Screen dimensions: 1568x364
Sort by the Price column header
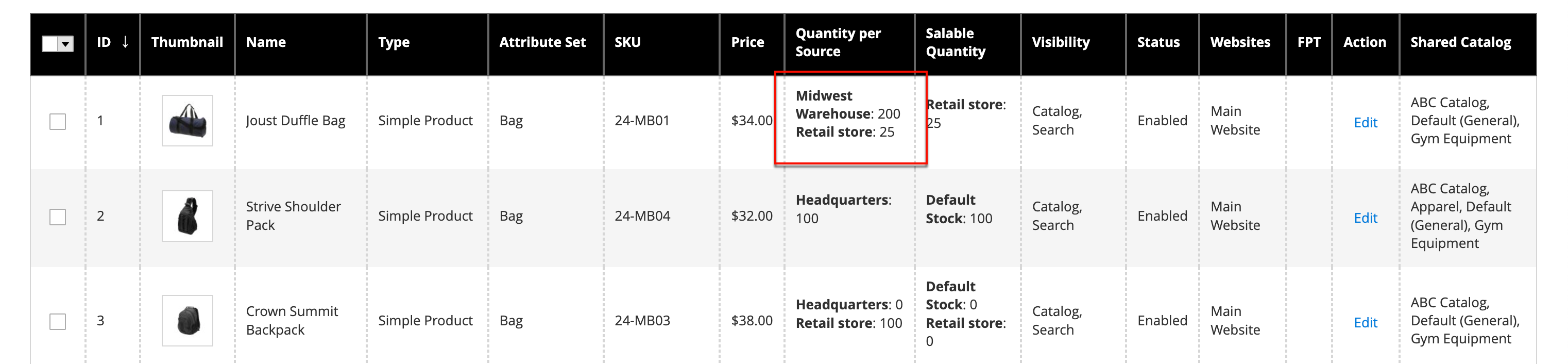747,42
